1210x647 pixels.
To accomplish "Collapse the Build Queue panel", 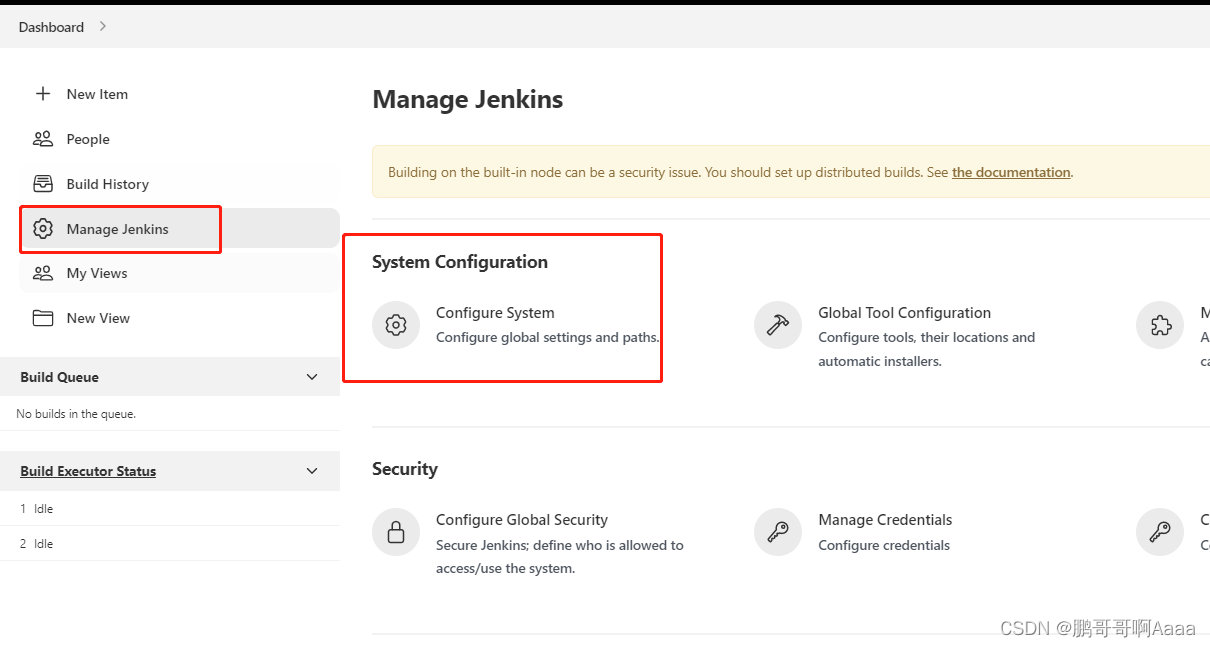I will click(312, 377).
